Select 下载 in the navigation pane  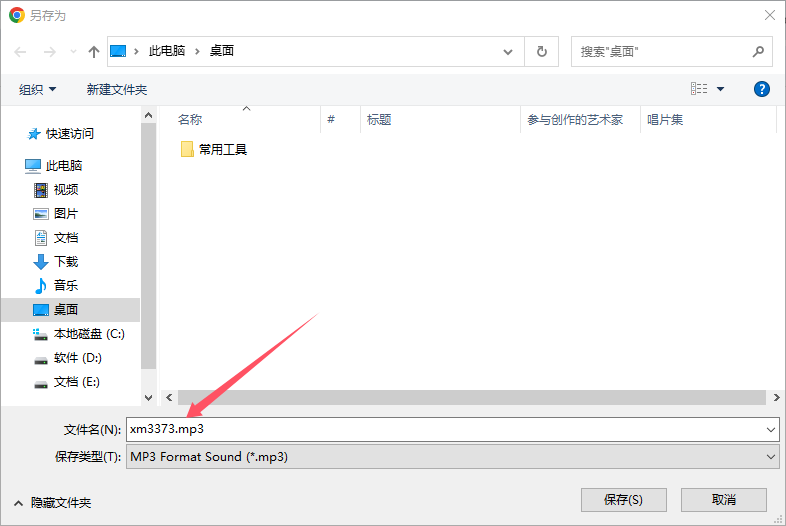coord(66,261)
